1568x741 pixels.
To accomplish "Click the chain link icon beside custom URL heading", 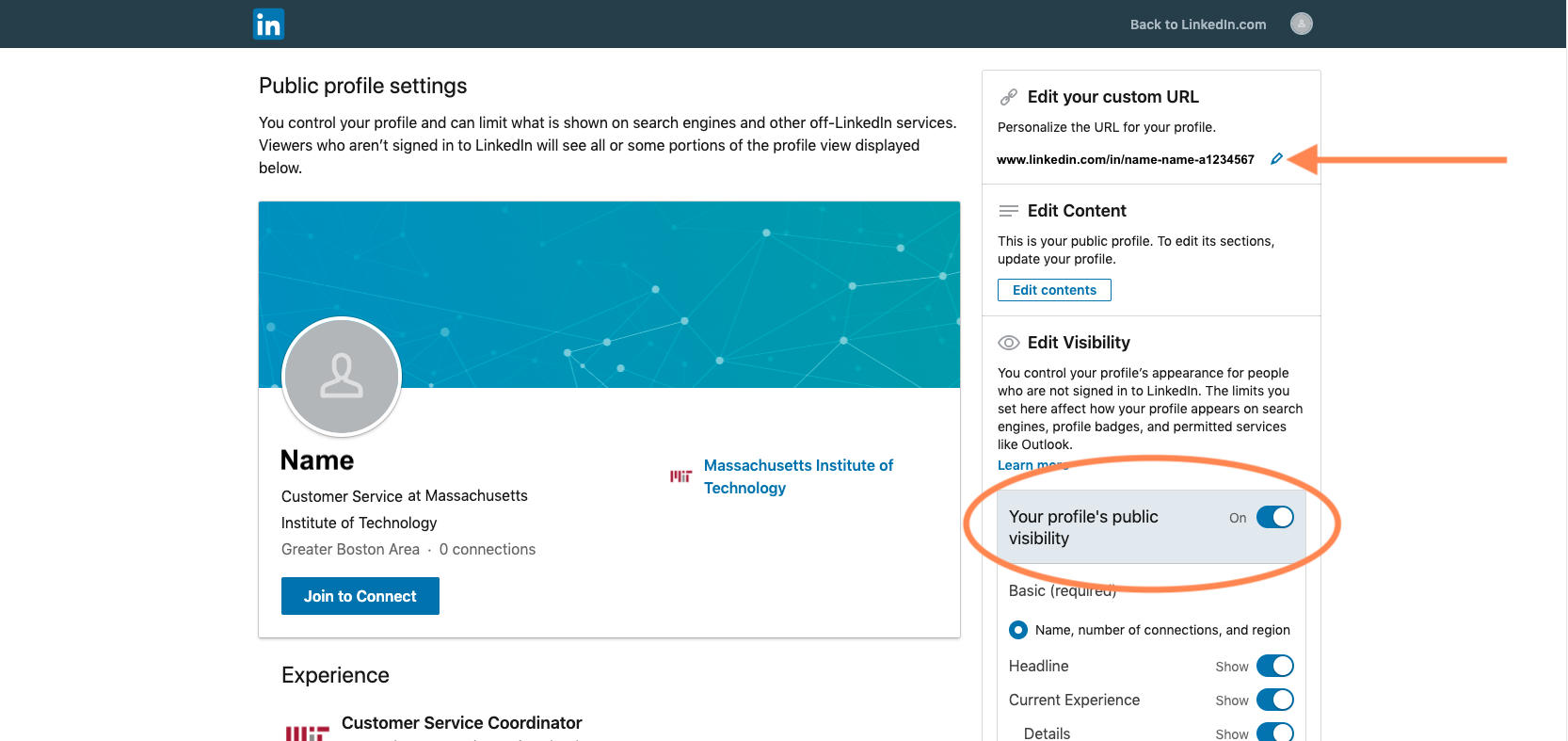I will pos(1009,97).
